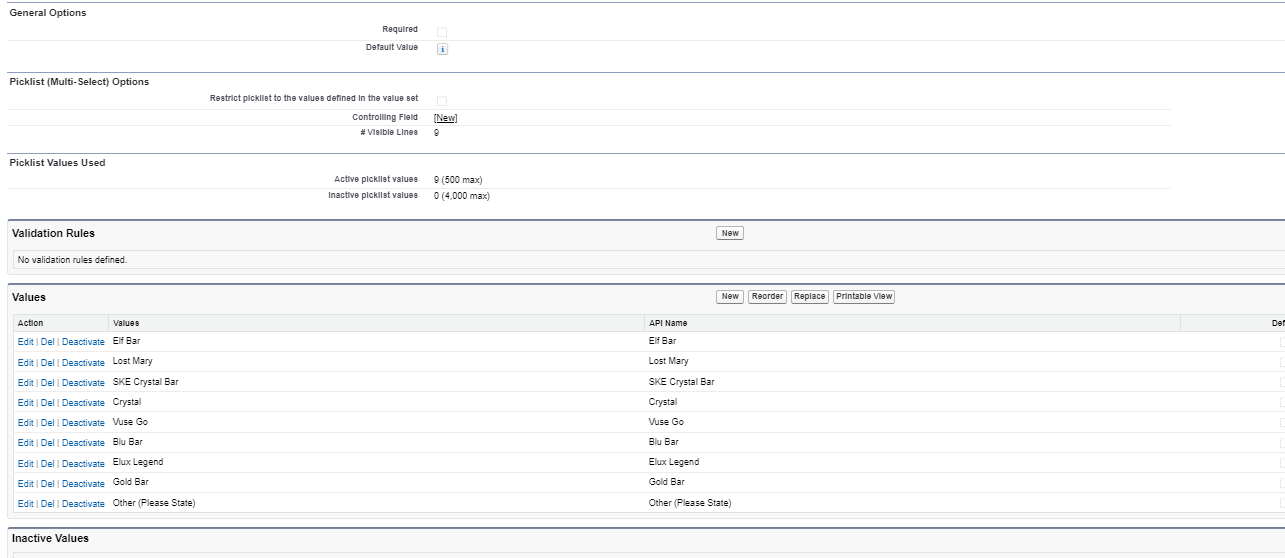Toggle the Required checkbox
This screenshot has width=1285, height=558.
click(442, 32)
